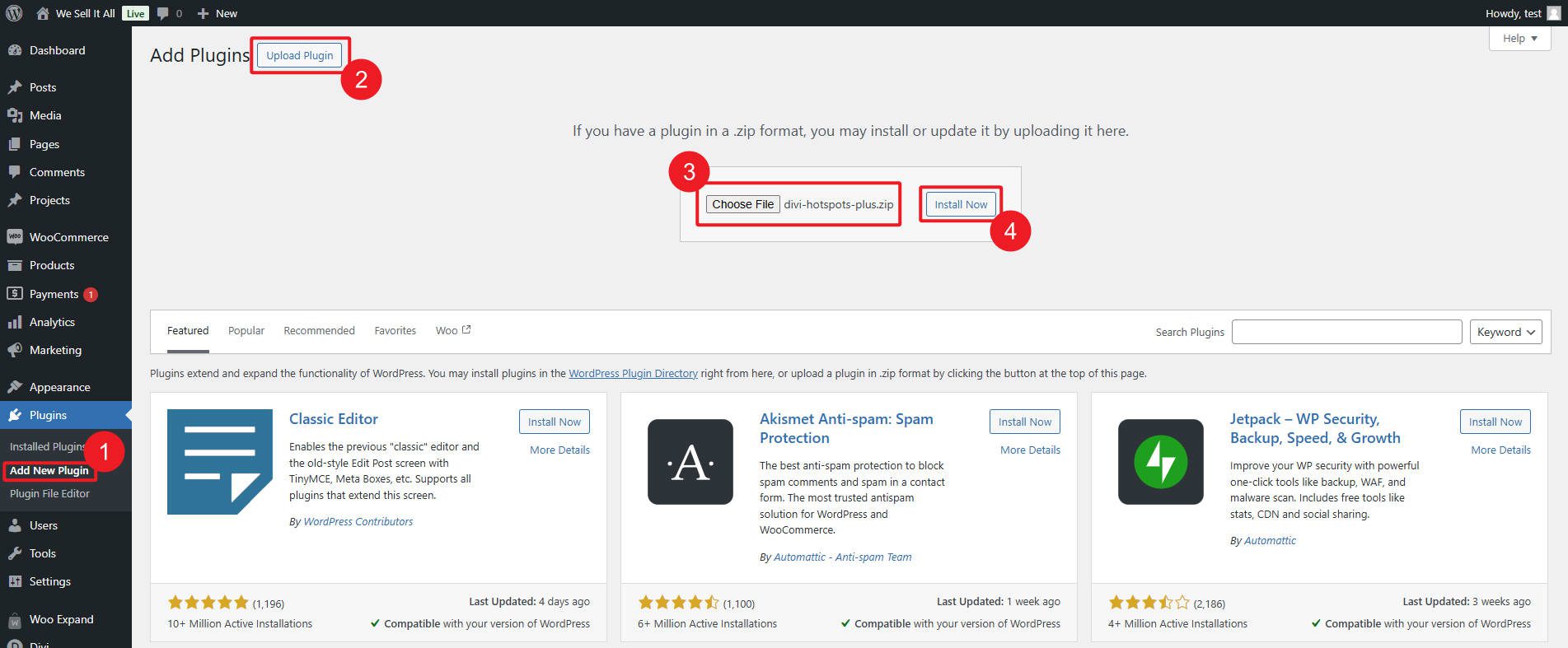The width and height of the screenshot is (1568, 648).
Task: Focus the Search Plugins input field
Action: (1346, 332)
